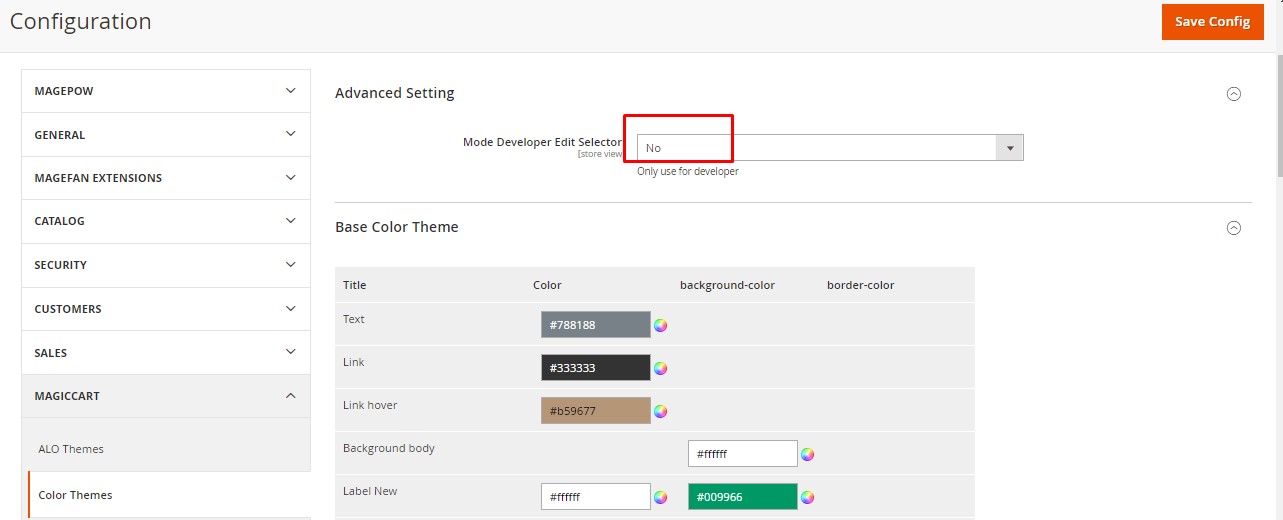This screenshot has width=1283, height=520.
Task: Expand the CATALOG configuration group
Action: point(166,221)
